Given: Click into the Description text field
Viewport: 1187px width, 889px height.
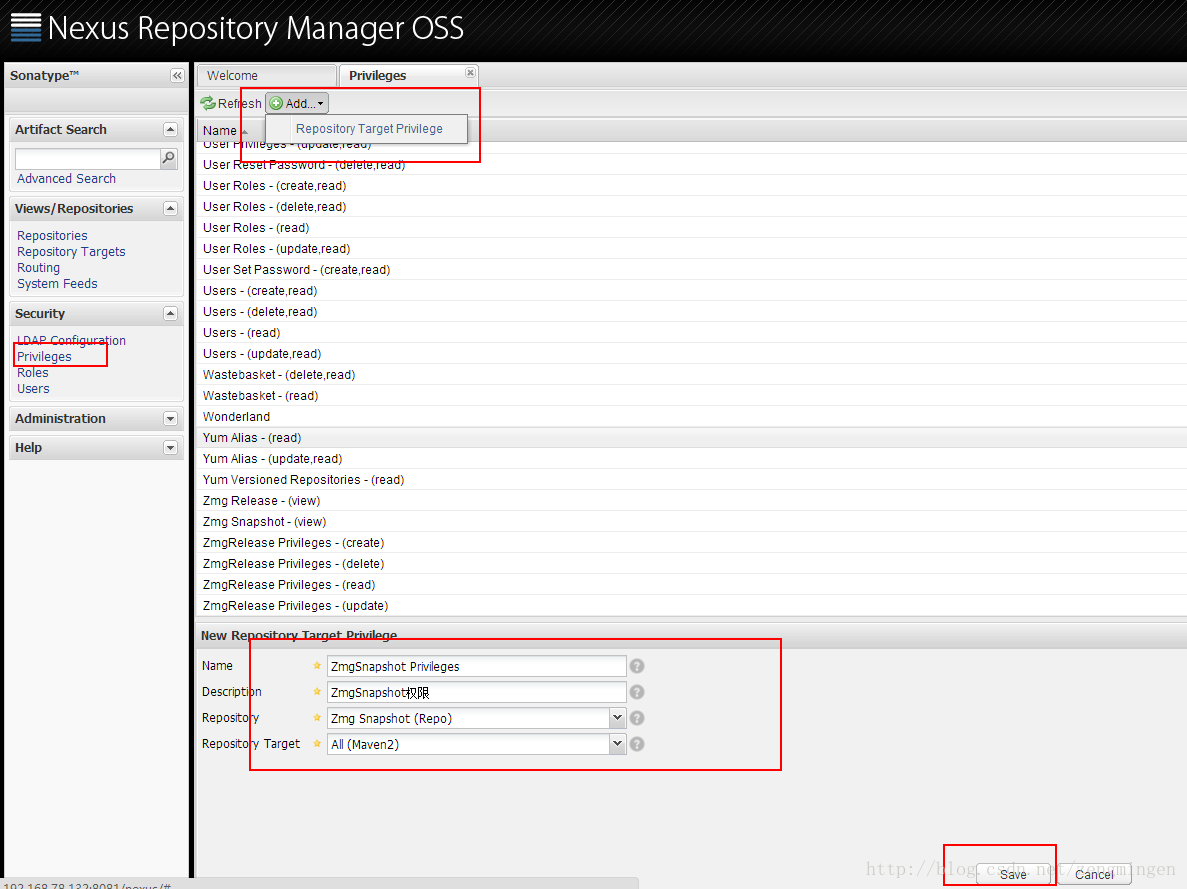Looking at the screenshot, I should (x=477, y=692).
